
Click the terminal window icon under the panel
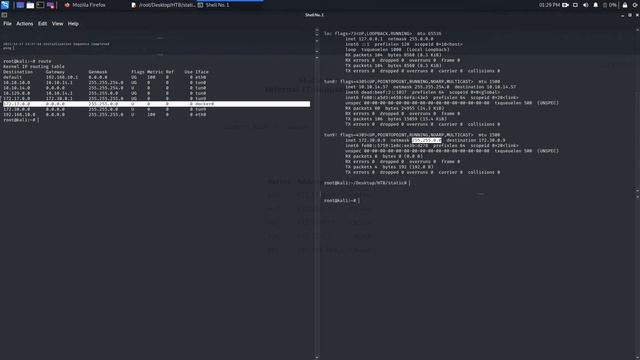pos(4,15)
